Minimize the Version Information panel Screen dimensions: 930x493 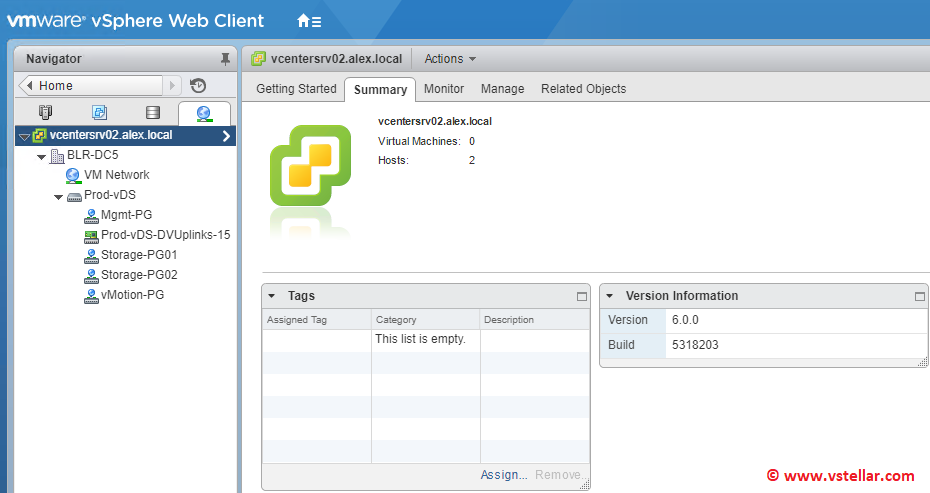point(919,297)
